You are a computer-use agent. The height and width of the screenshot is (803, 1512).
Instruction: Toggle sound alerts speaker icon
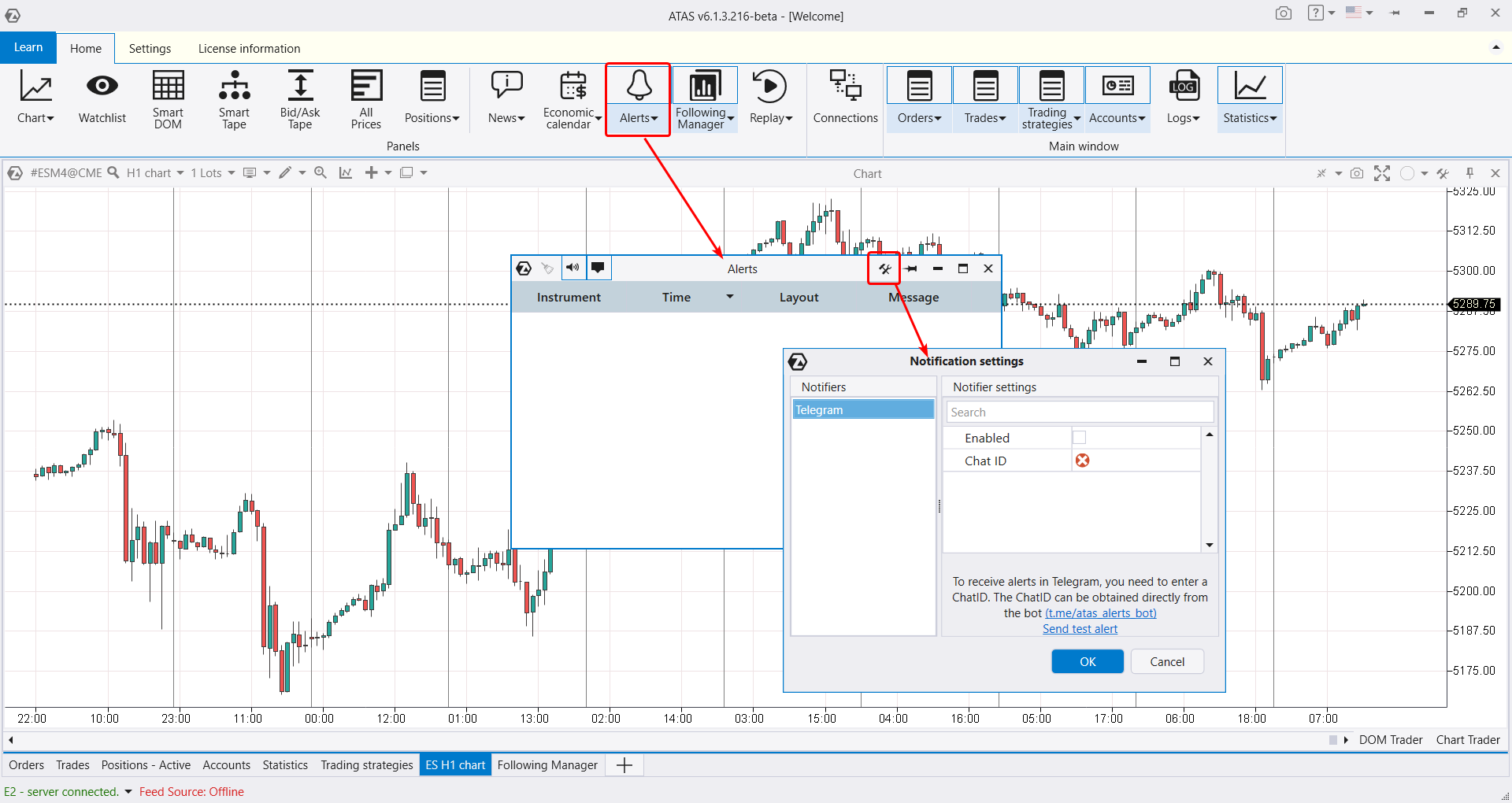point(573,268)
